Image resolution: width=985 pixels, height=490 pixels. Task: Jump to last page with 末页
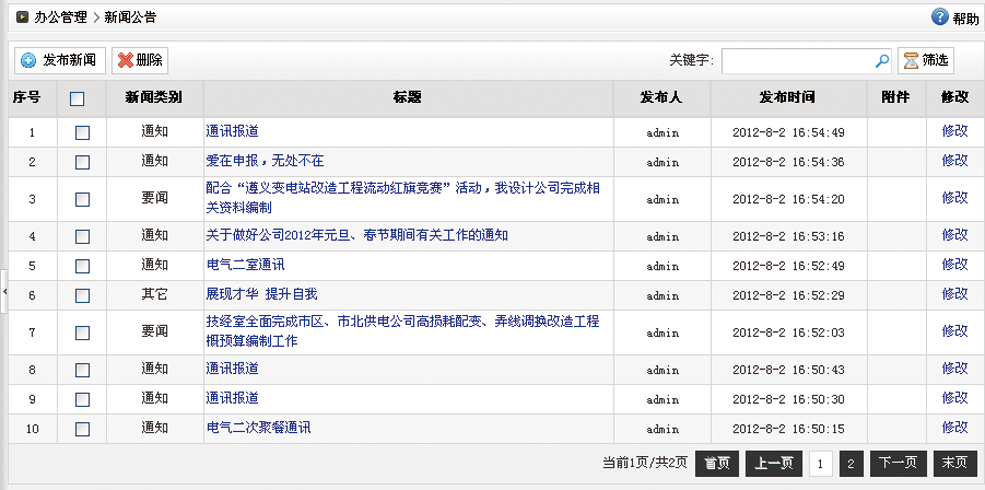[x=953, y=463]
